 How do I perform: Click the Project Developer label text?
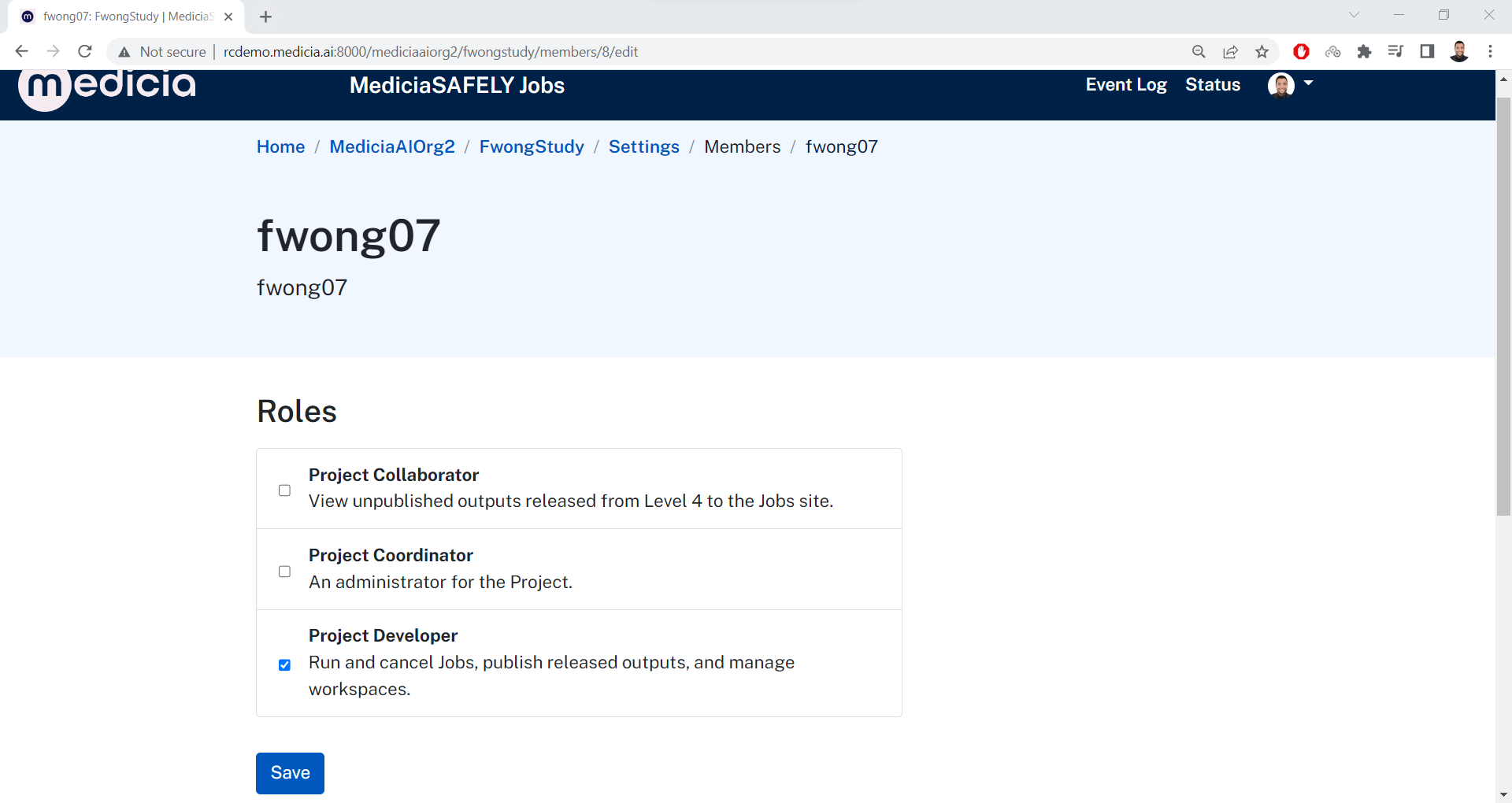click(383, 635)
